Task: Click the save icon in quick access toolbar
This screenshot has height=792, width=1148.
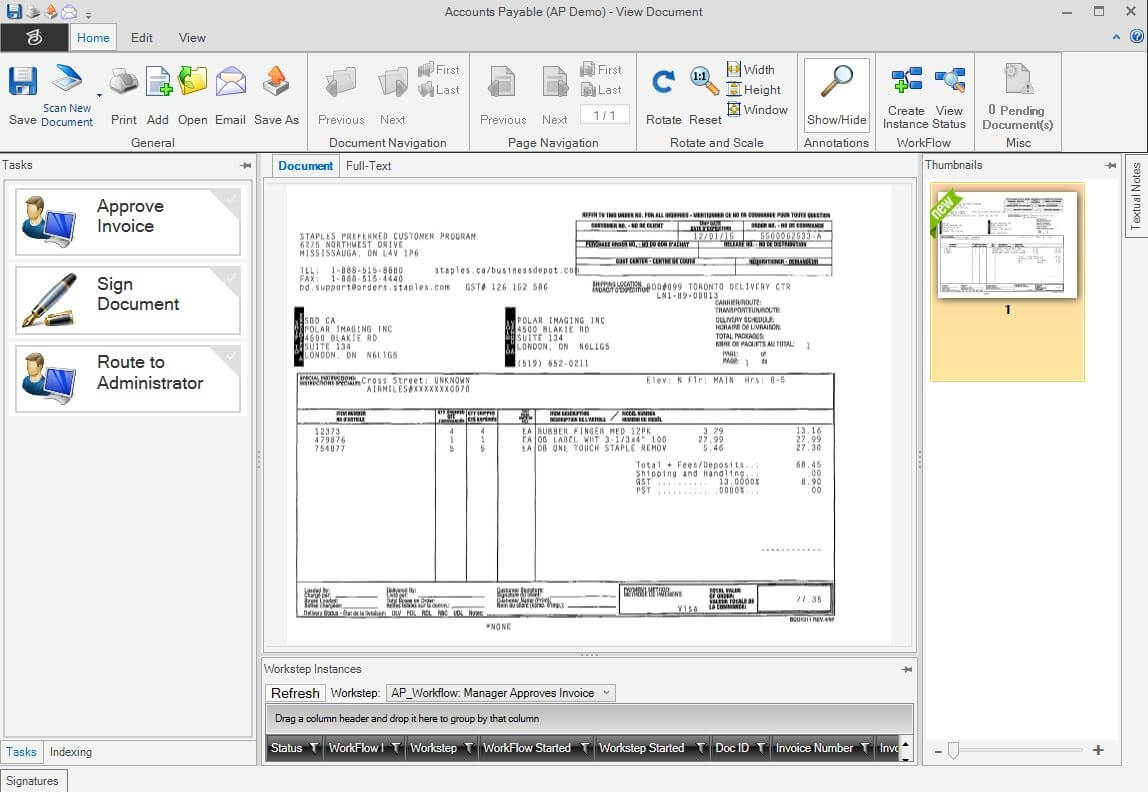Action: [14, 11]
